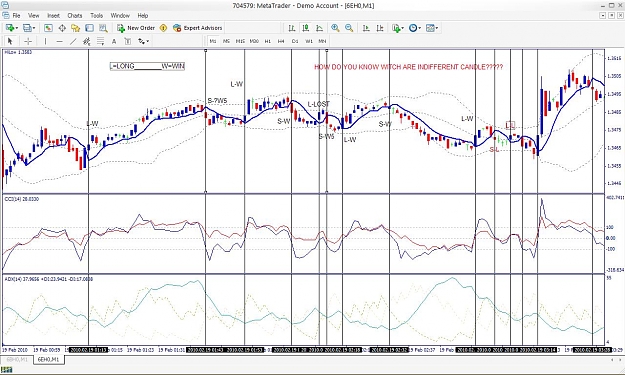
Task: Select the red 'HOW DO YOU KNOW' text
Action: [409, 67]
